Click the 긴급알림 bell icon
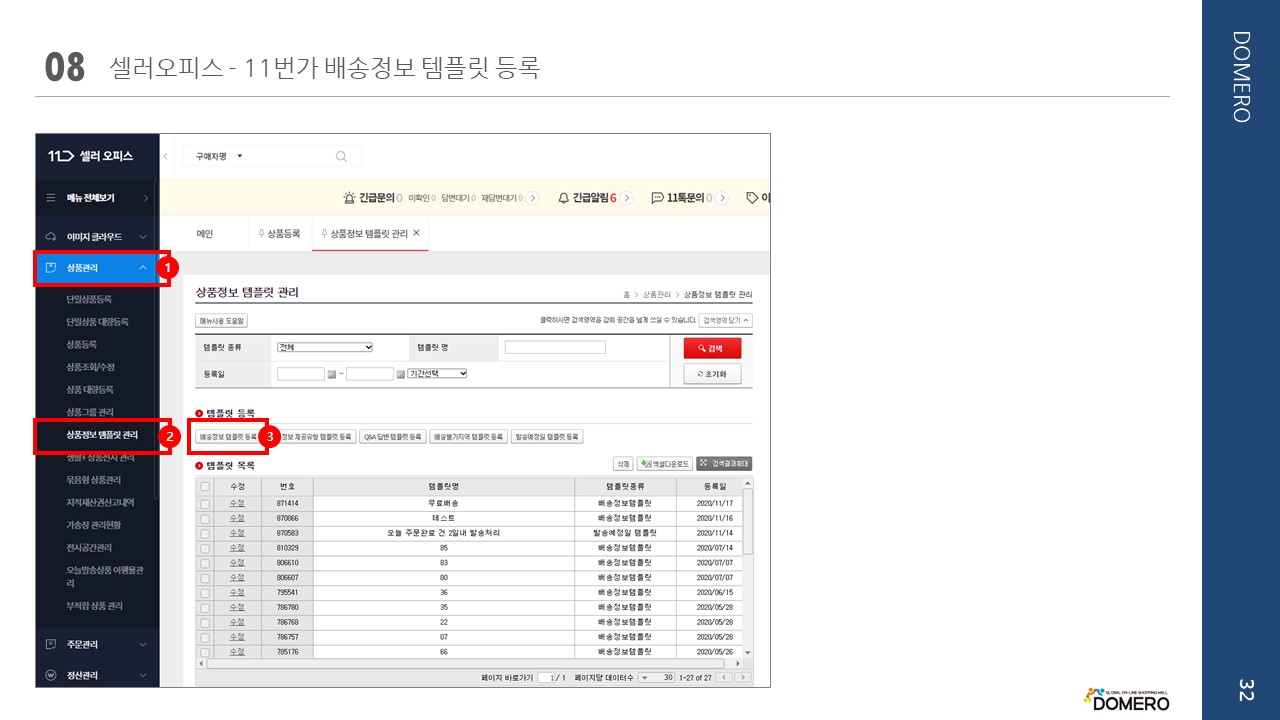The width and height of the screenshot is (1280, 720). click(x=564, y=198)
